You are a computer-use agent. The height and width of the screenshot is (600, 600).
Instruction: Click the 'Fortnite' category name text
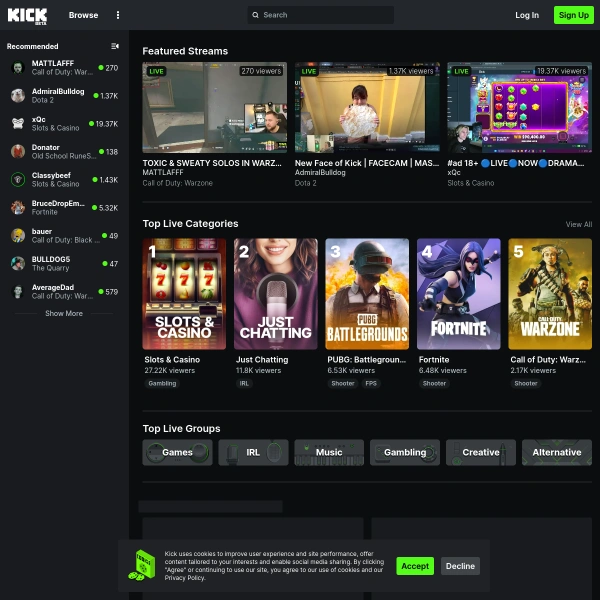434,360
